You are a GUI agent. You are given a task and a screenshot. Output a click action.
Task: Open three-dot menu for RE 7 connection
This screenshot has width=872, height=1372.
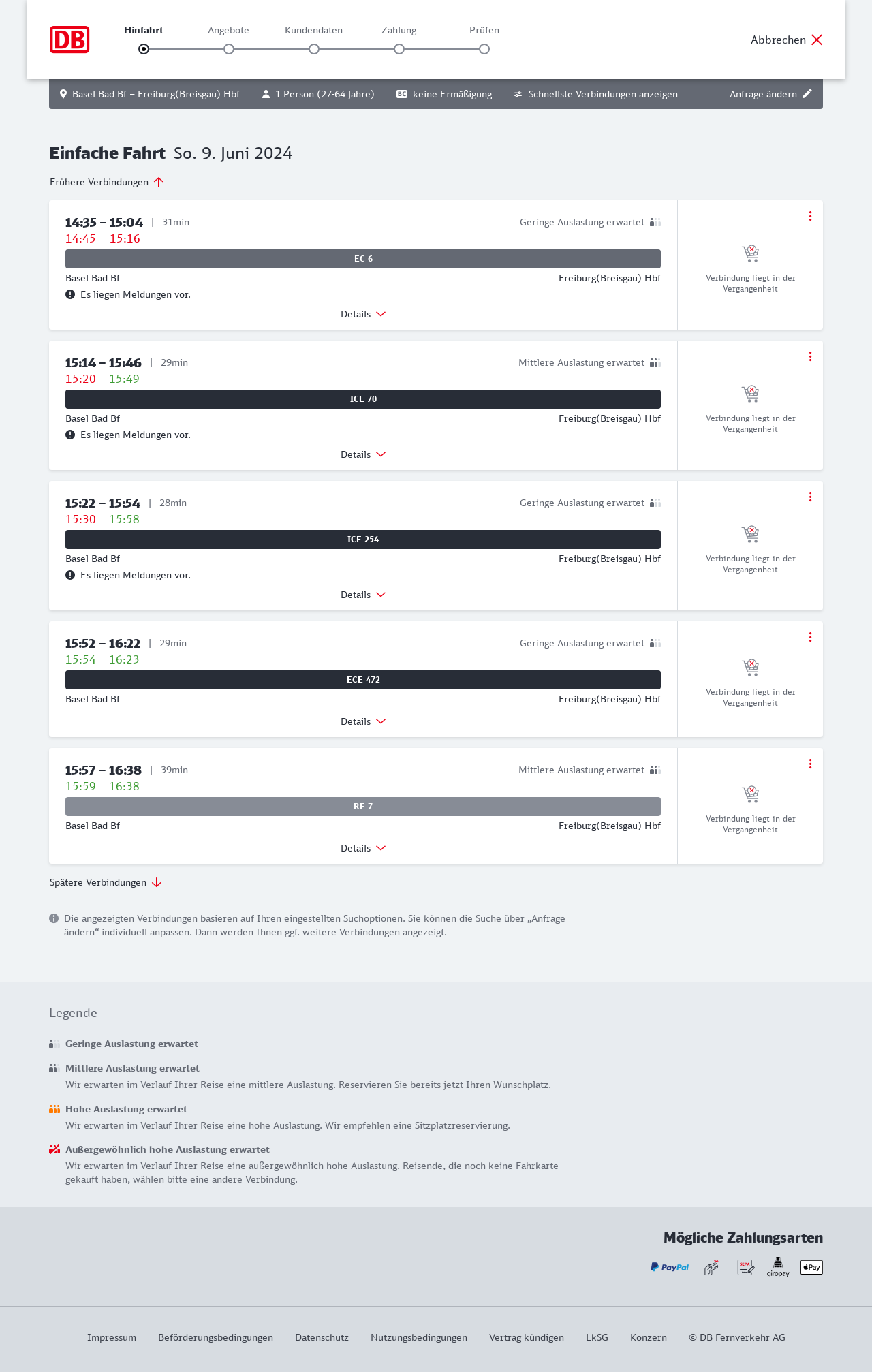pyautogui.click(x=810, y=764)
